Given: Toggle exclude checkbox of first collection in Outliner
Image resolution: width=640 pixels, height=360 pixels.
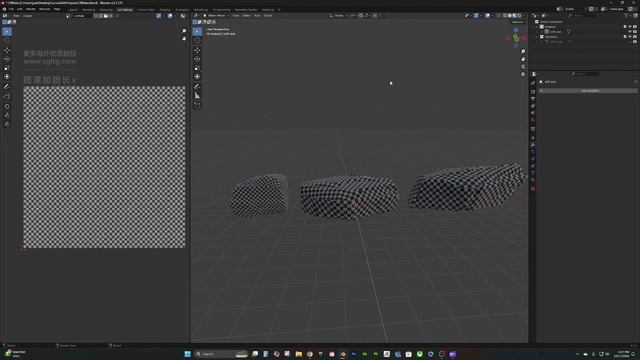Looking at the screenshot, I should [625, 27].
